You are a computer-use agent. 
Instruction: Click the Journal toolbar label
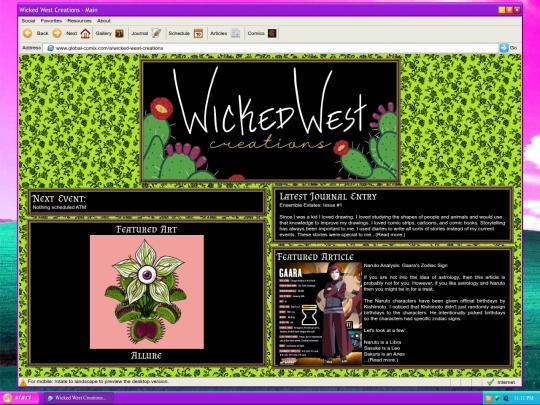click(x=139, y=33)
